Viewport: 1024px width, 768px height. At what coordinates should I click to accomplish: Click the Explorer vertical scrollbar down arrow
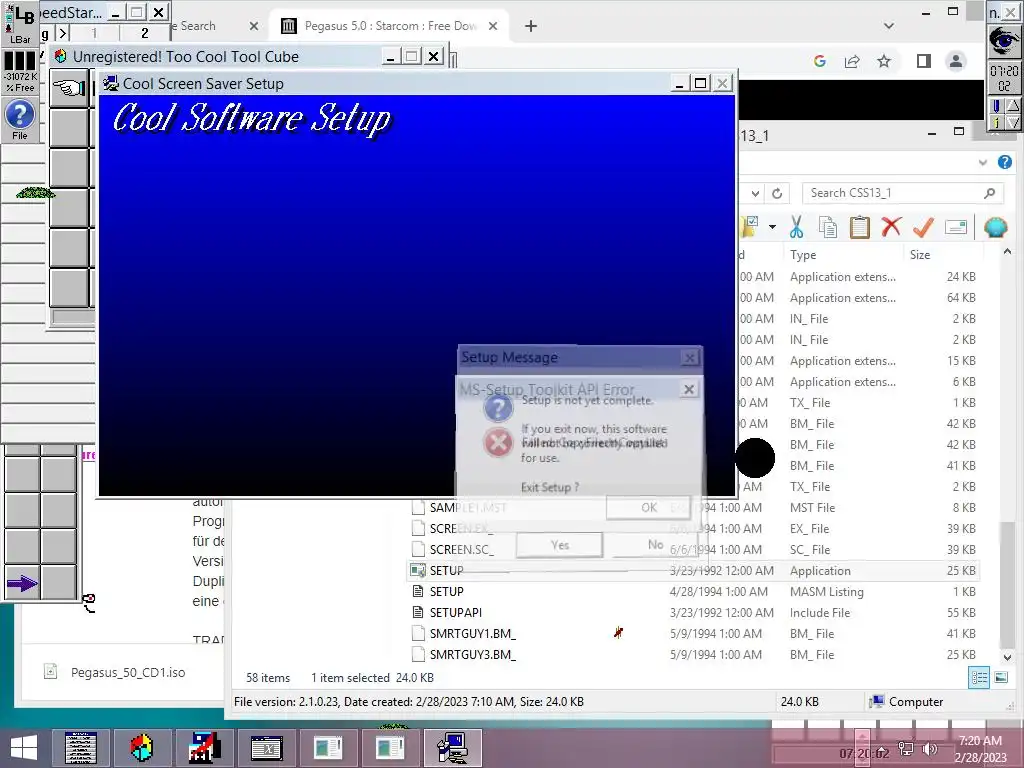[1007, 657]
